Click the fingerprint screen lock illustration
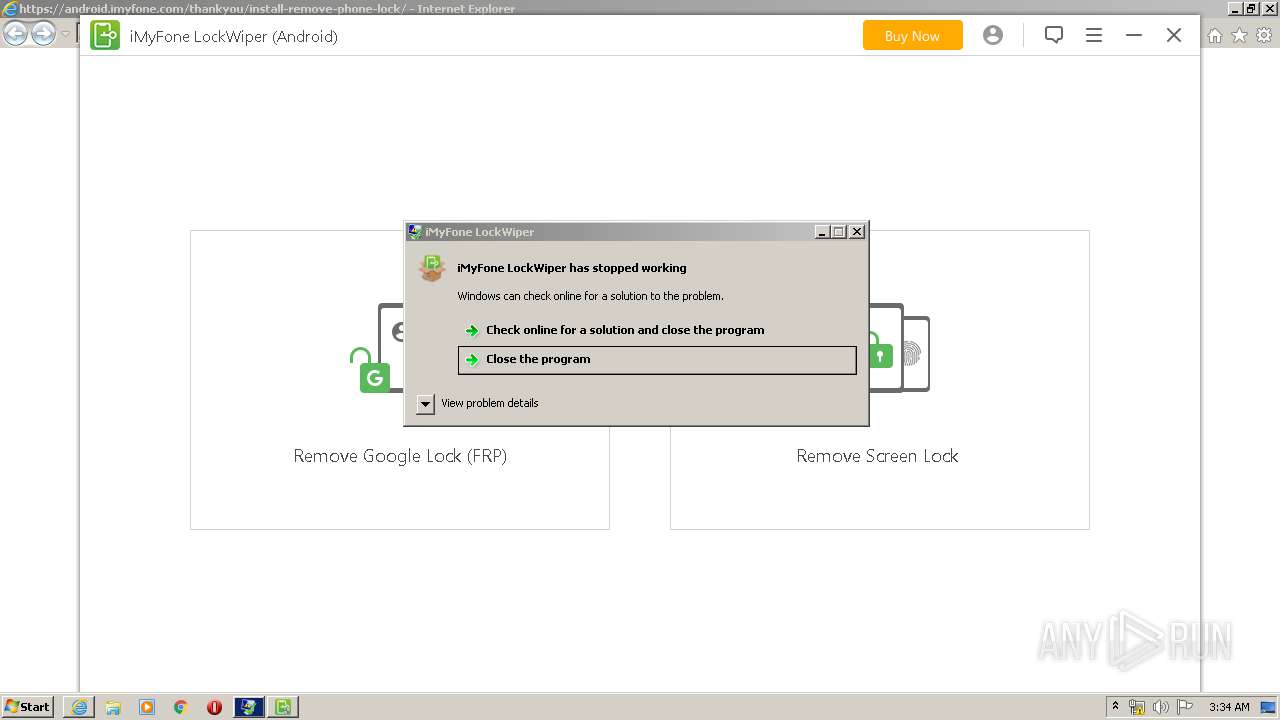The image size is (1280, 720). click(910, 354)
